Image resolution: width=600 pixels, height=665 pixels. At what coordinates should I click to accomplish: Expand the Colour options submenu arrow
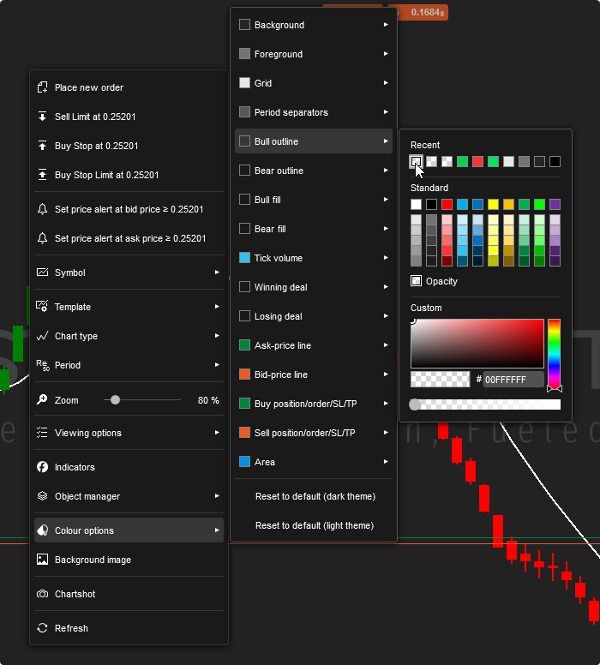pos(217,530)
